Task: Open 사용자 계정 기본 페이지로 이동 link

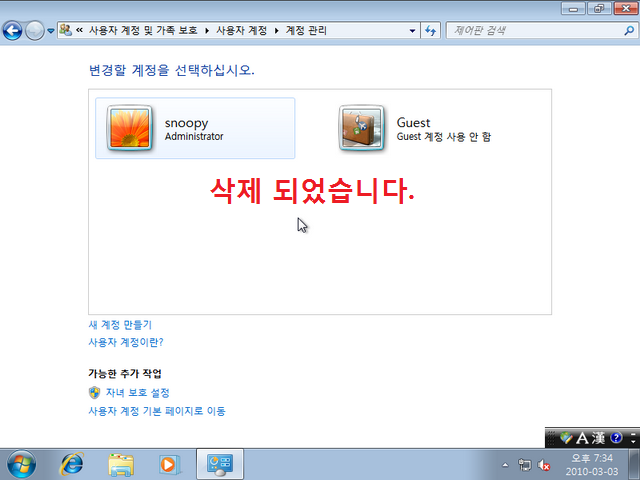Action: [x=157, y=411]
